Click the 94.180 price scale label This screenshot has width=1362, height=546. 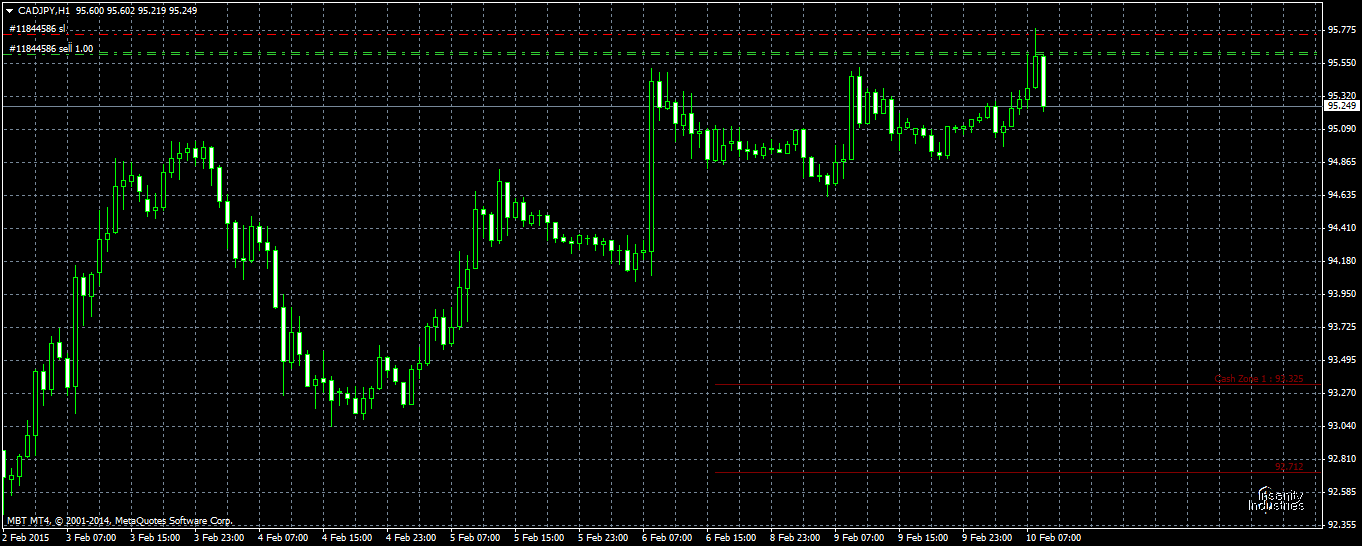click(x=1341, y=261)
